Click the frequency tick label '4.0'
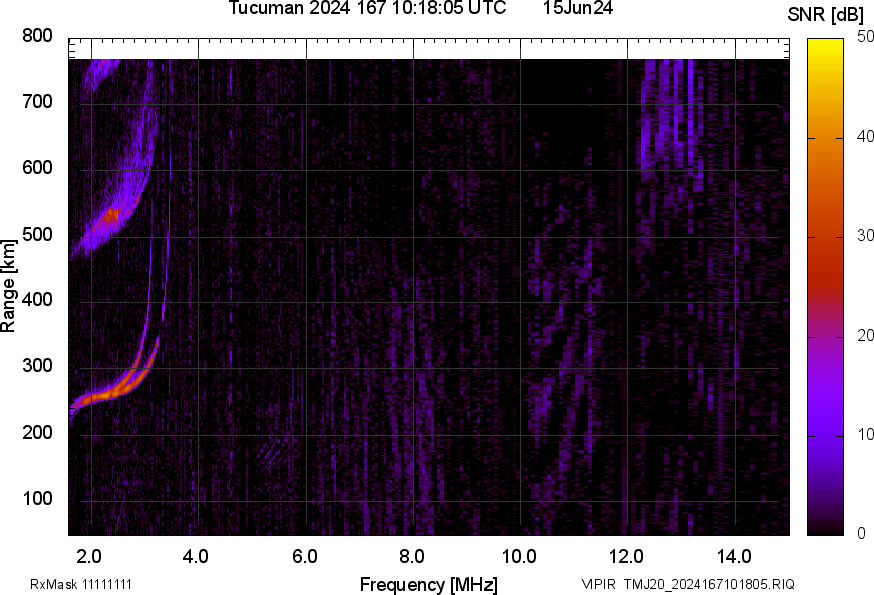 [x=196, y=557]
